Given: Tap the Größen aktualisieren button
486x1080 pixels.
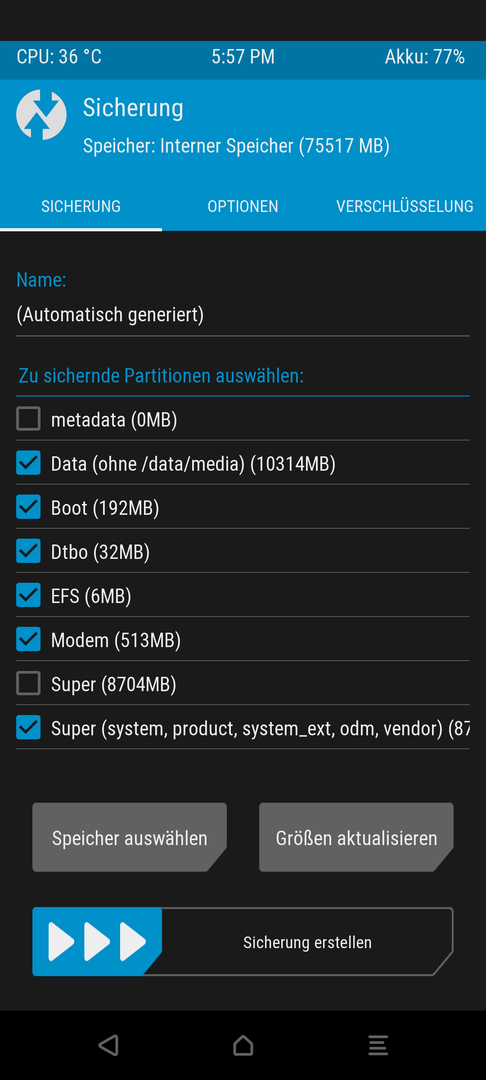Looking at the screenshot, I should [x=357, y=838].
